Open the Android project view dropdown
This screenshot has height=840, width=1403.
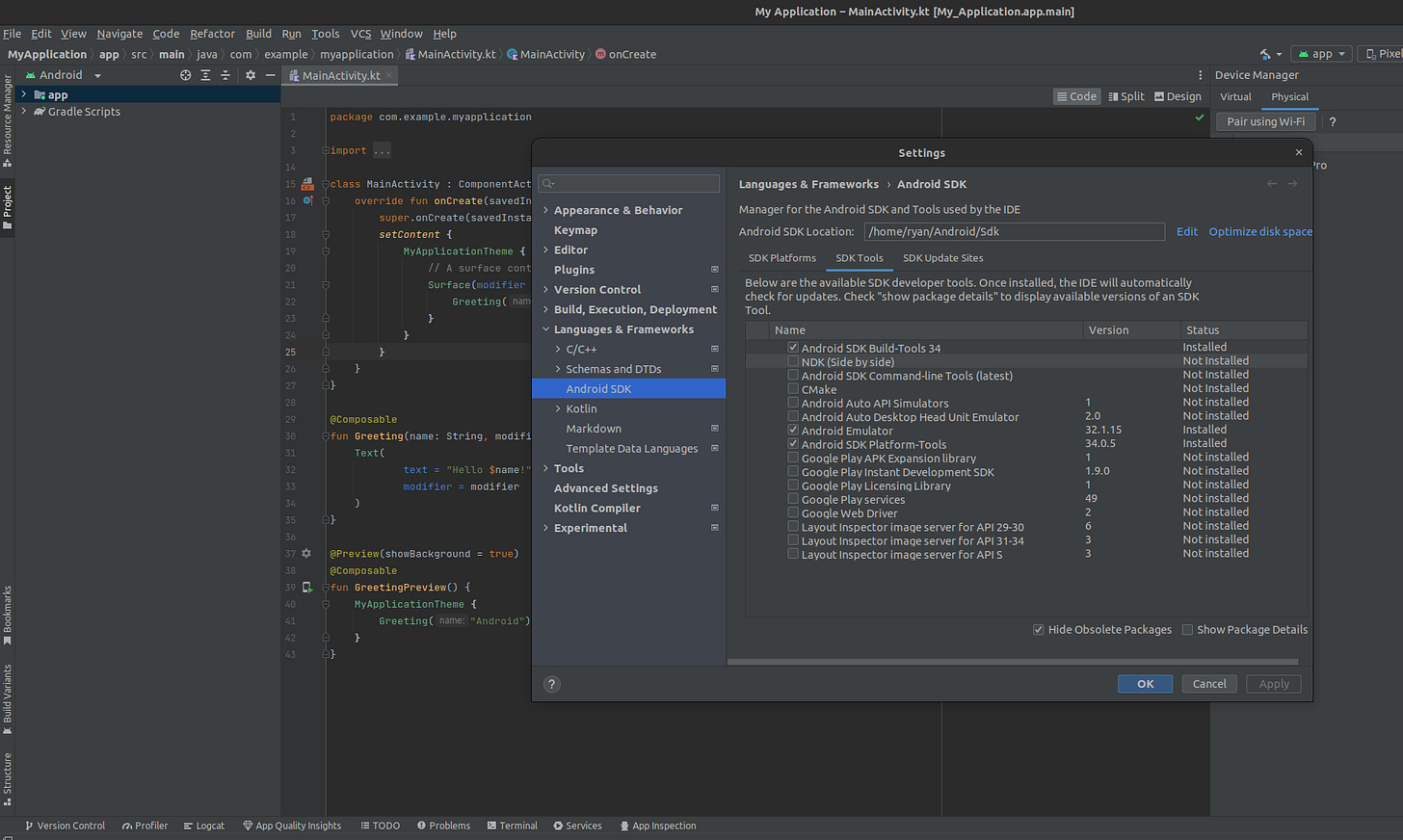[x=63, y=75]
